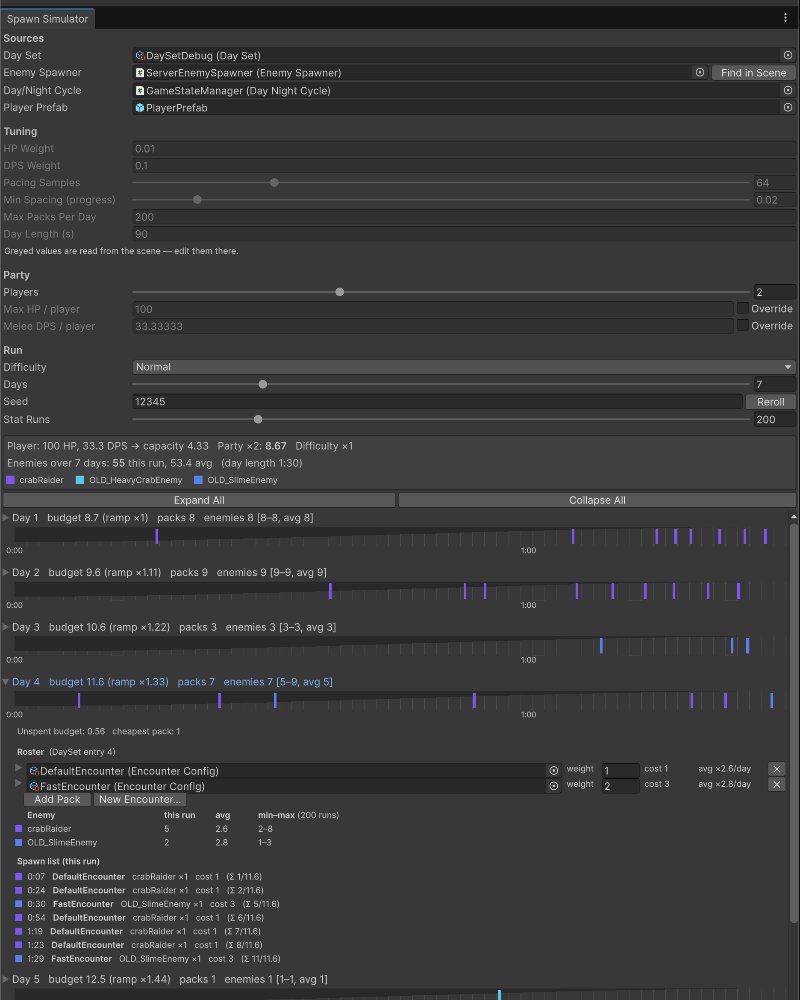Toggle Max HP per player Override checkbox
This screenshot has width=800, height=1000.
(743, 309)
